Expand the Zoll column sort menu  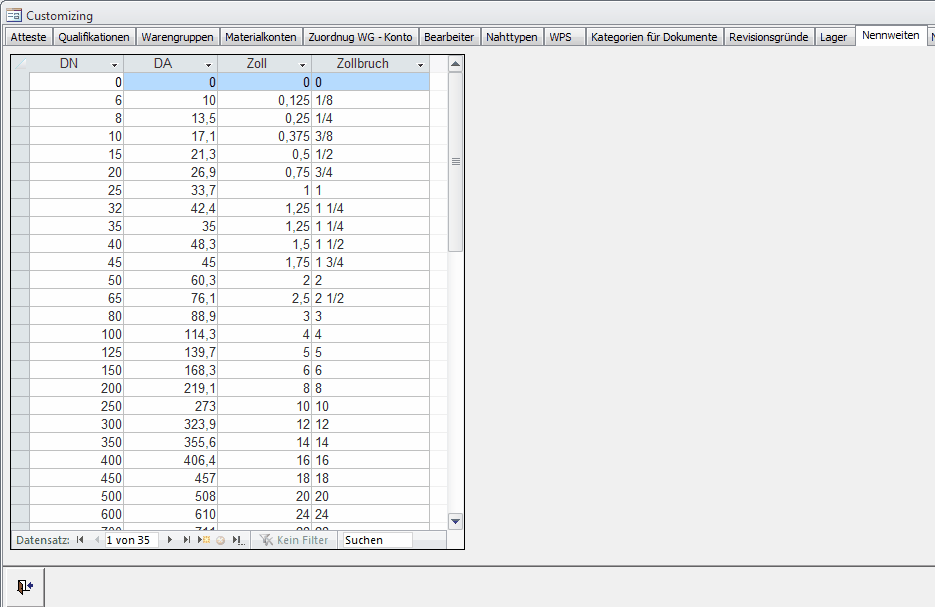click(302, 65)
